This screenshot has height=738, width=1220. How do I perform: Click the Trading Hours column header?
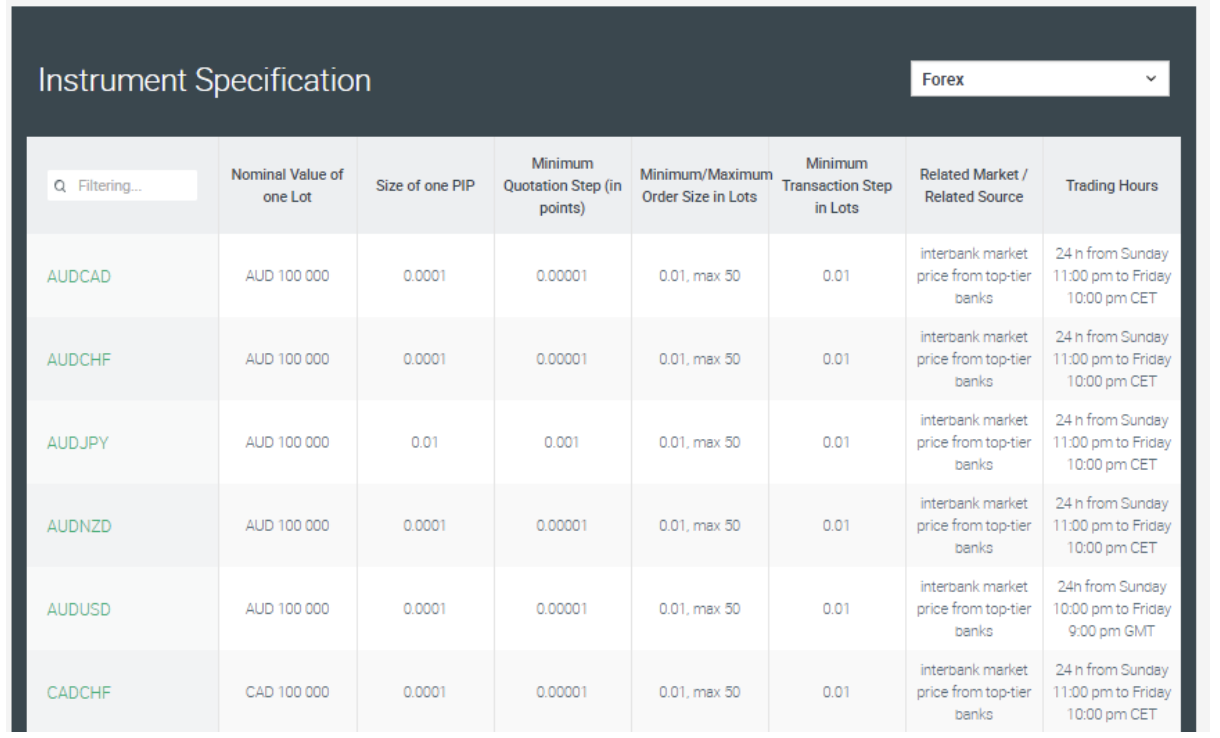1111,186
